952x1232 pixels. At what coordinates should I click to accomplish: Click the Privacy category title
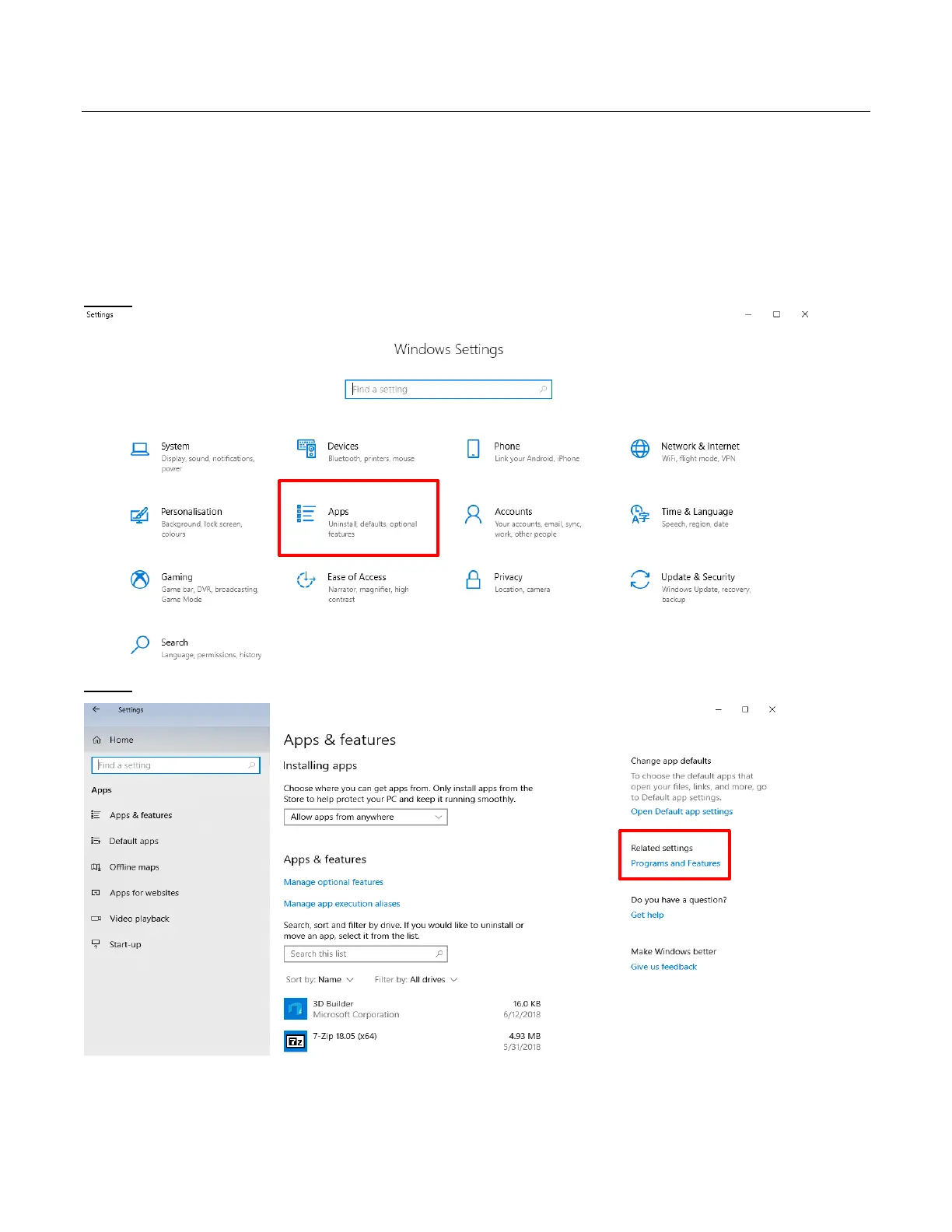click(508, 577)
